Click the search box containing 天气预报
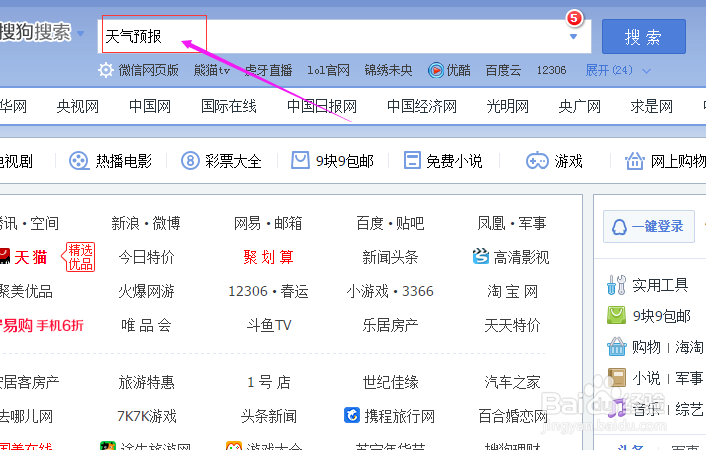706x450 pixels. click(x=344, y=36)
